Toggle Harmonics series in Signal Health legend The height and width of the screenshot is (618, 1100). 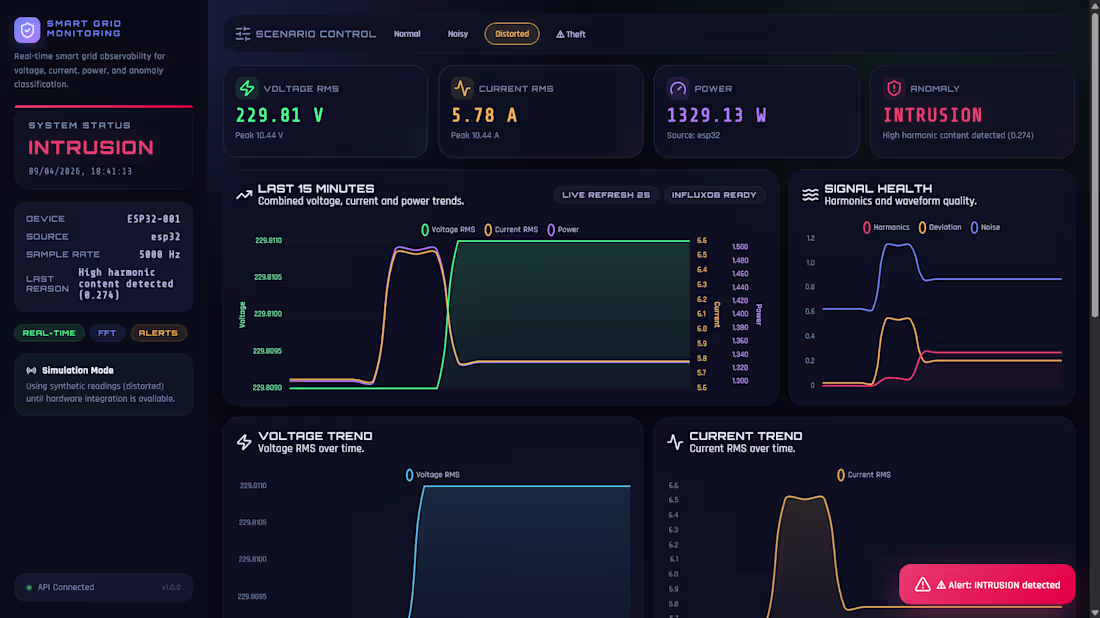(x=886, y=227)
